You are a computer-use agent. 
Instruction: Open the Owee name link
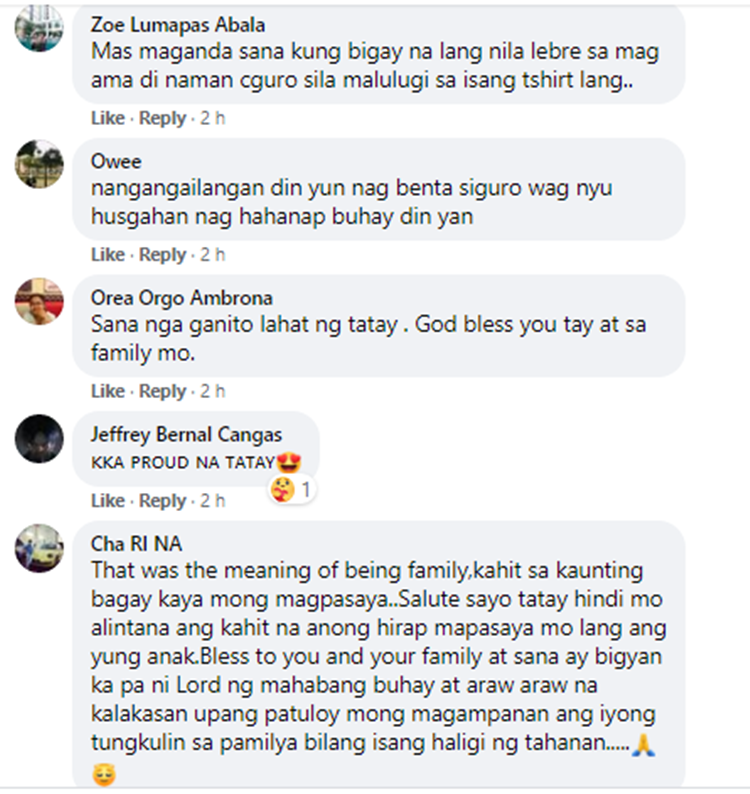coord(116,162)
